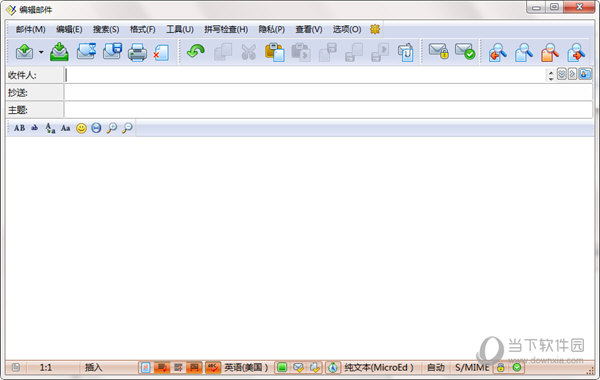This screenshot has width=600, height=380.
Task: Click the recipient field up/down spinner
Action: coord(551,75)
